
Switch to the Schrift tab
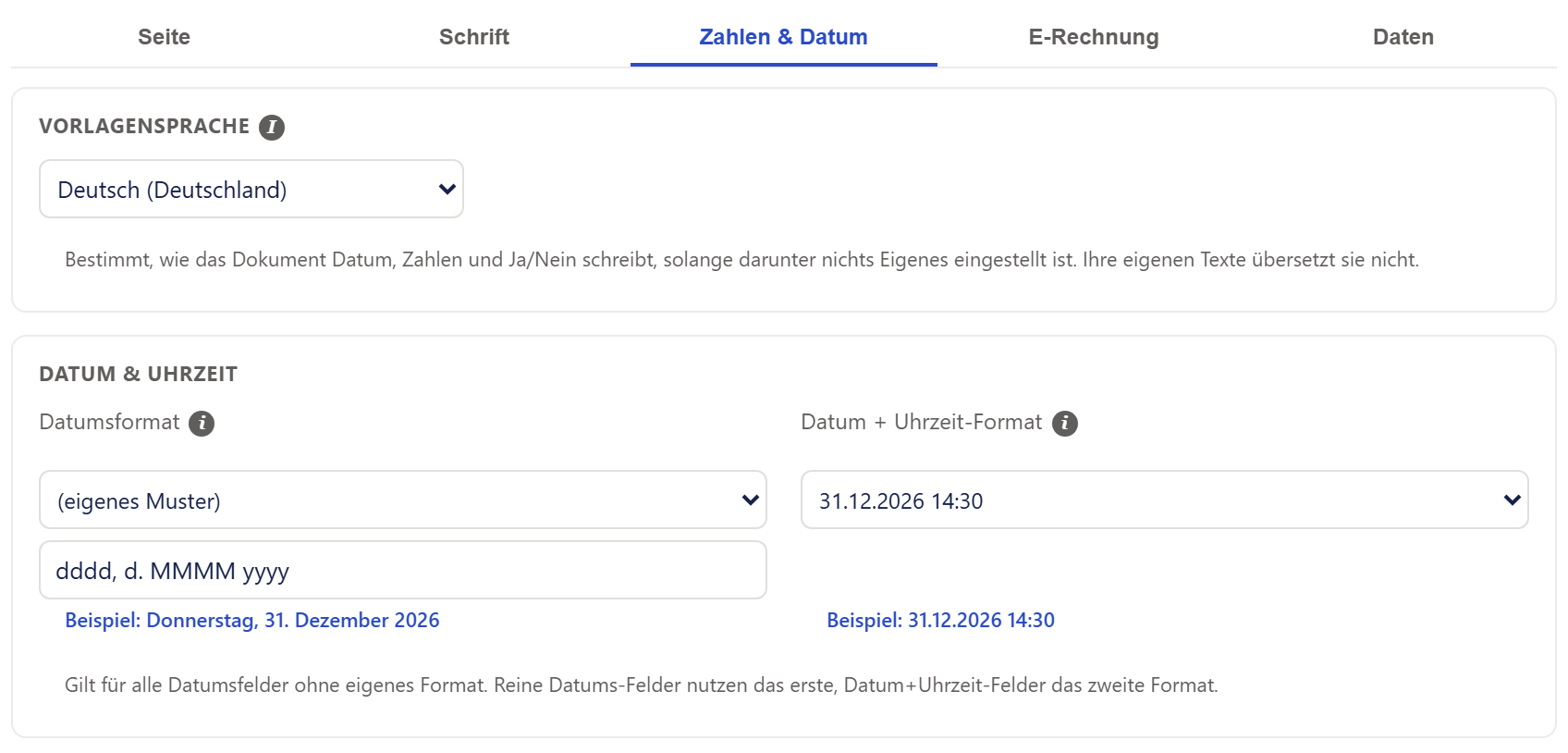(474, 37)
